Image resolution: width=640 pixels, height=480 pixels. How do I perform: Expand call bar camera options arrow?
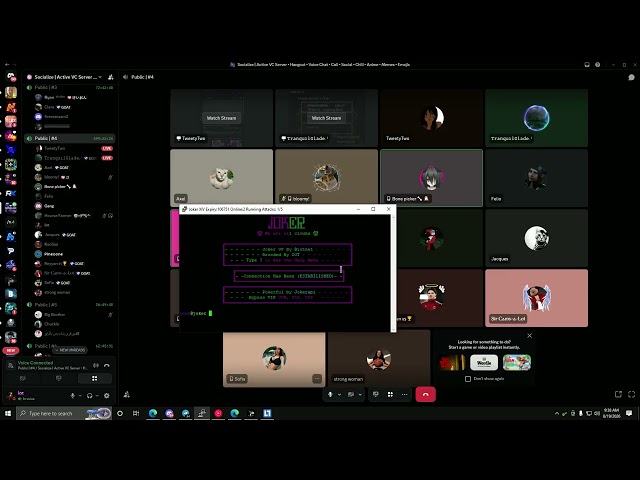coord(360,394)
